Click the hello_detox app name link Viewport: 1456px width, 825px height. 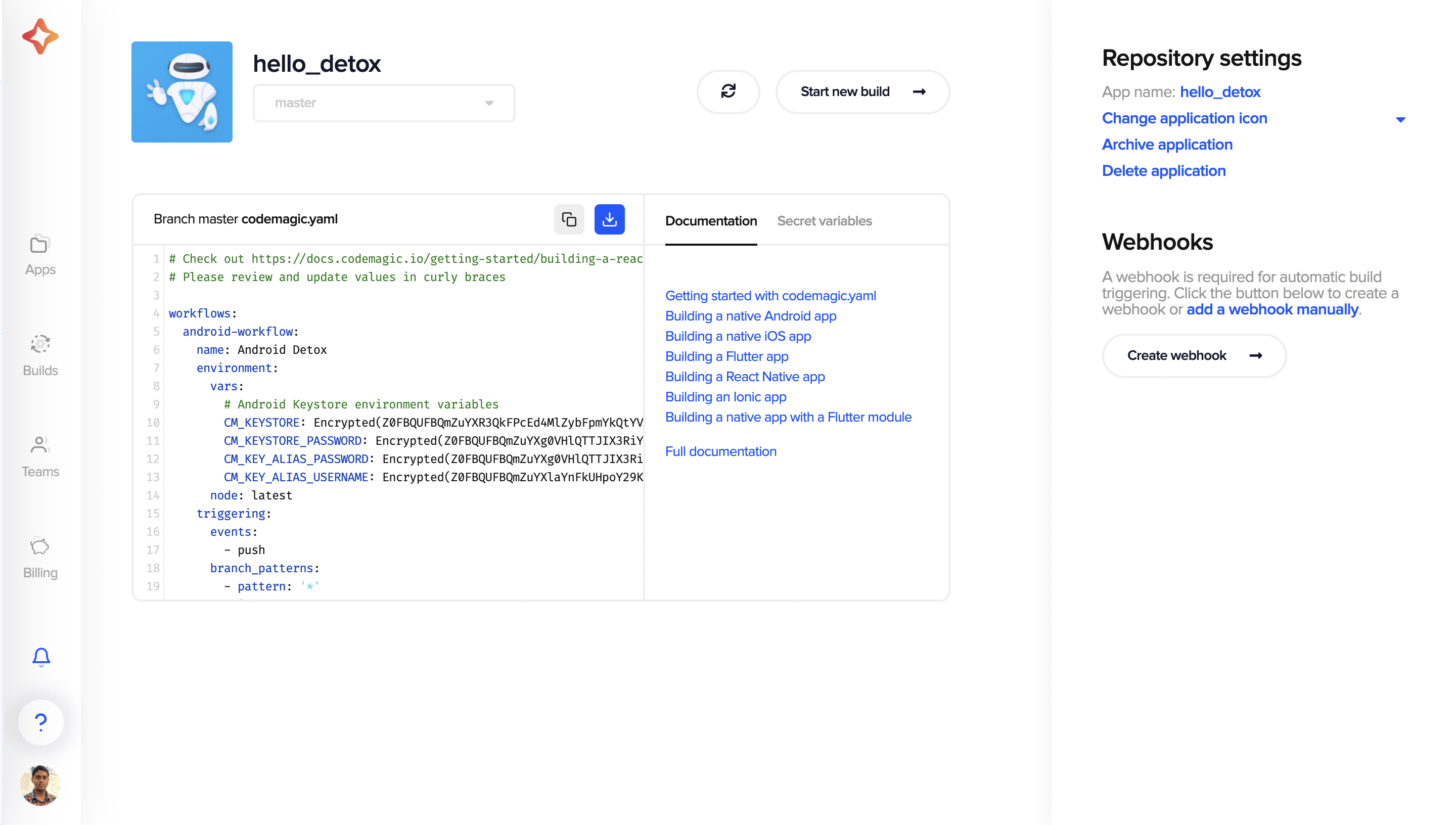click(1220, 92)
